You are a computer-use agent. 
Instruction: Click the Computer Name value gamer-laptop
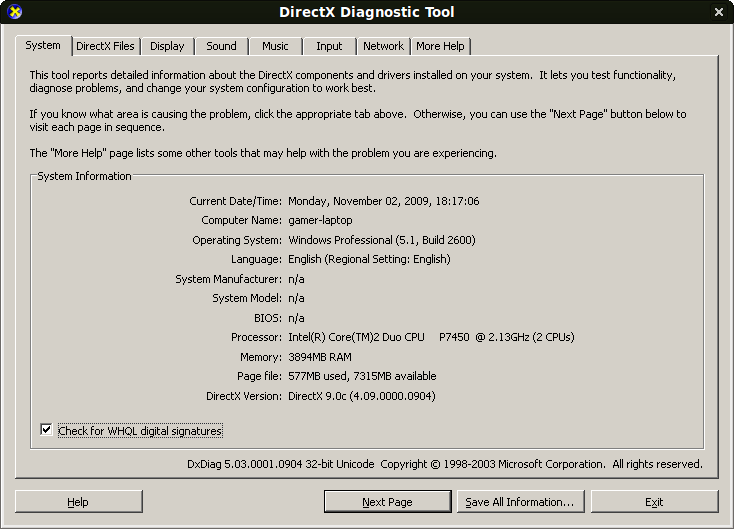320,220
